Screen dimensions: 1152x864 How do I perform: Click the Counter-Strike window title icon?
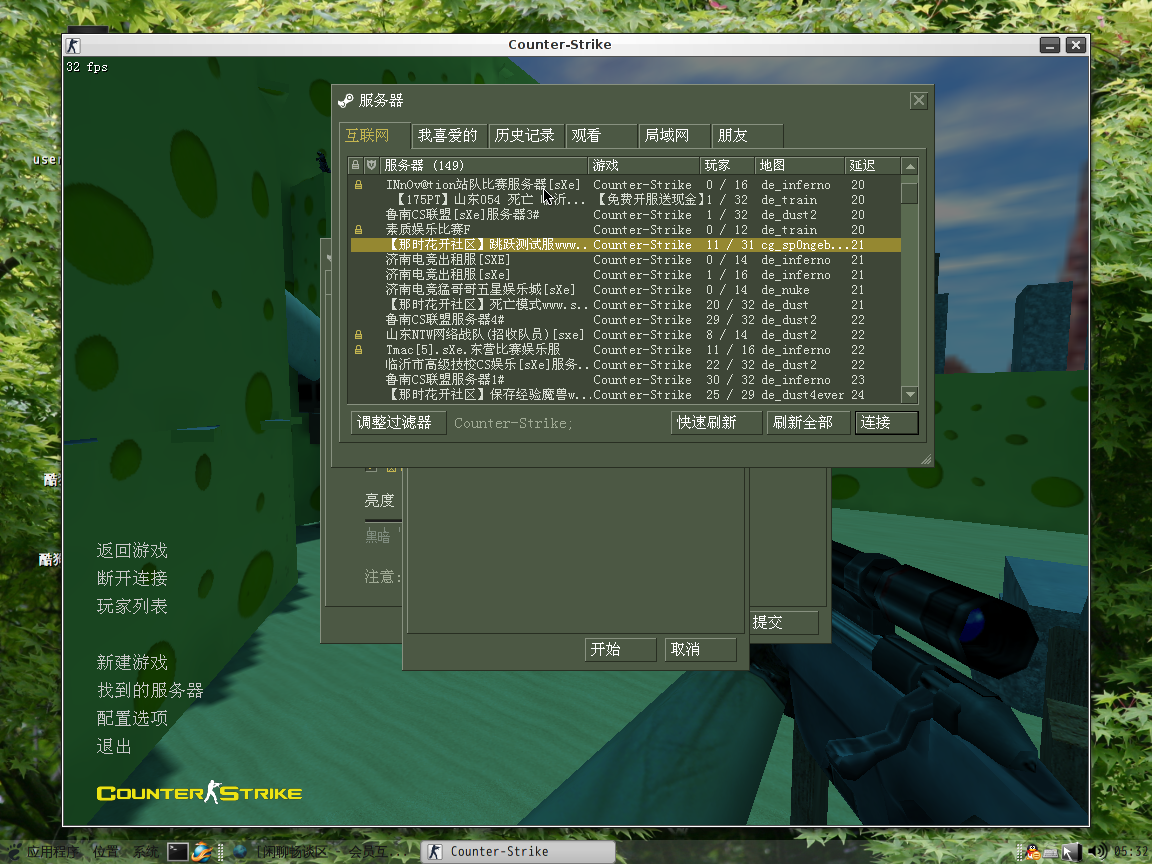[73, 46]
